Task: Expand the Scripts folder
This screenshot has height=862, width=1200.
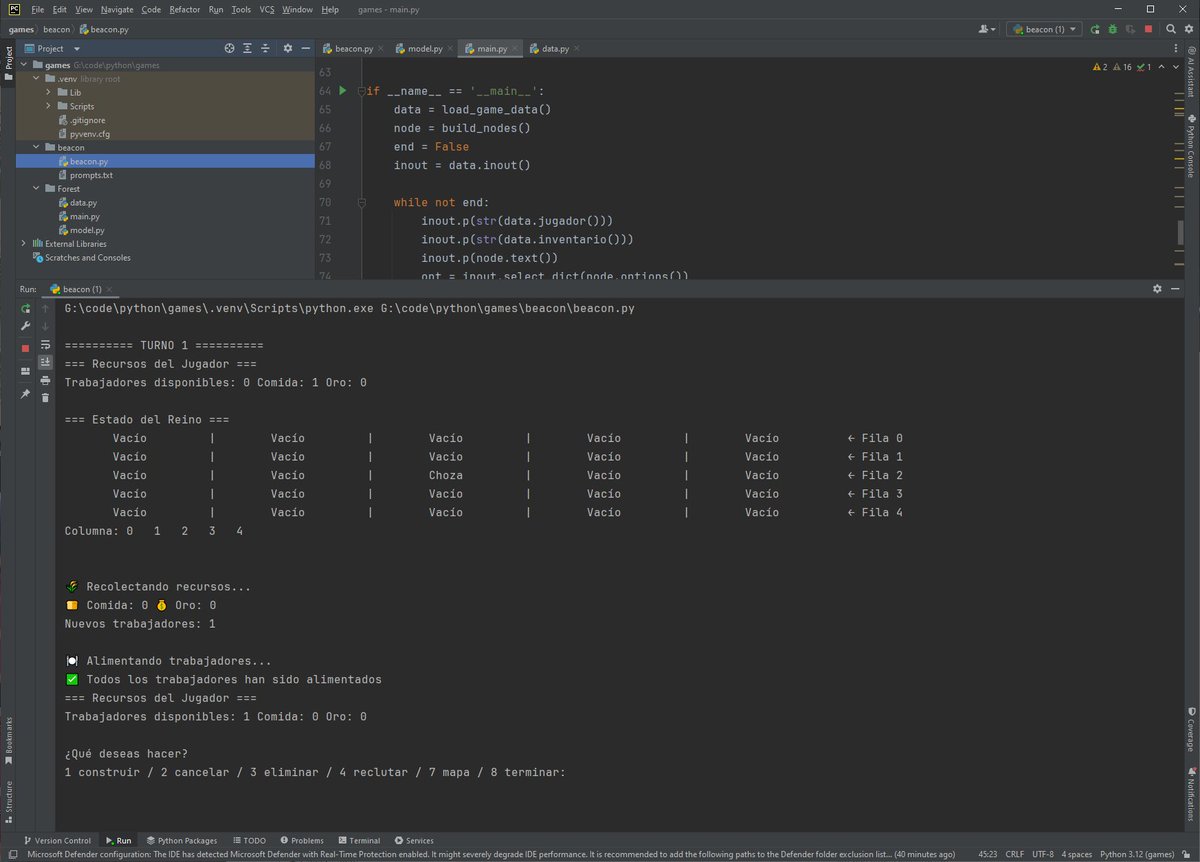Action: click(48, 106)
